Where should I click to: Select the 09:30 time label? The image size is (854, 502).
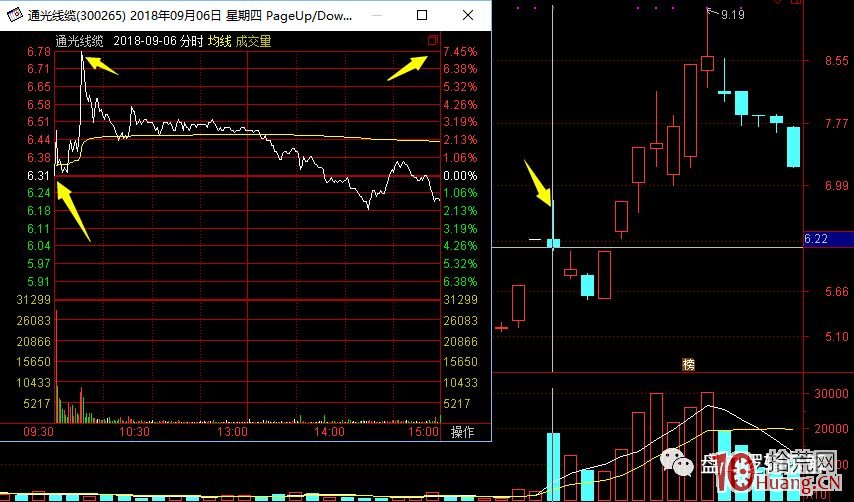pyautogui.click(x=38, y=432)
